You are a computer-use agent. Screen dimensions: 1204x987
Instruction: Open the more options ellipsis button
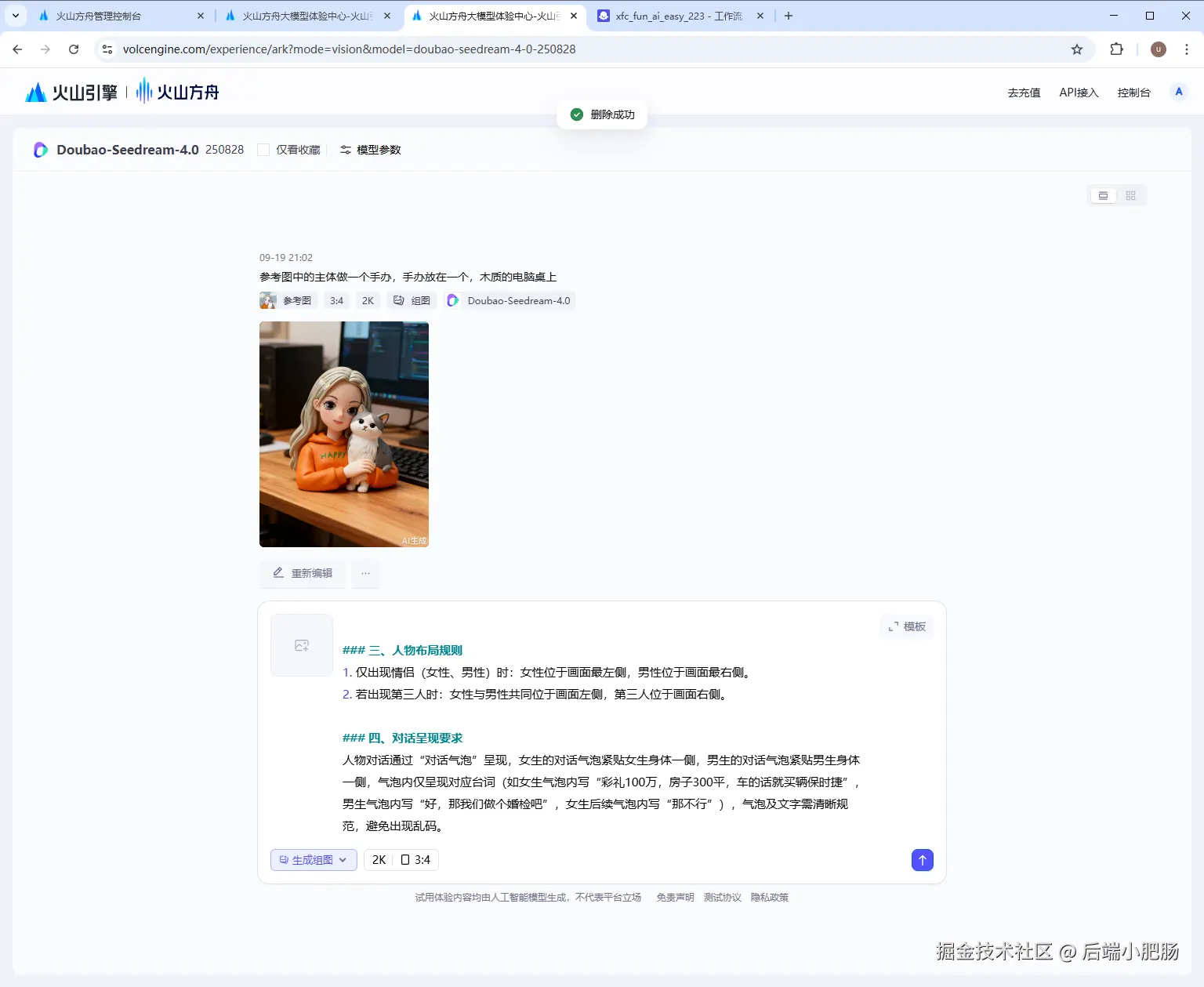pos(365,573)
